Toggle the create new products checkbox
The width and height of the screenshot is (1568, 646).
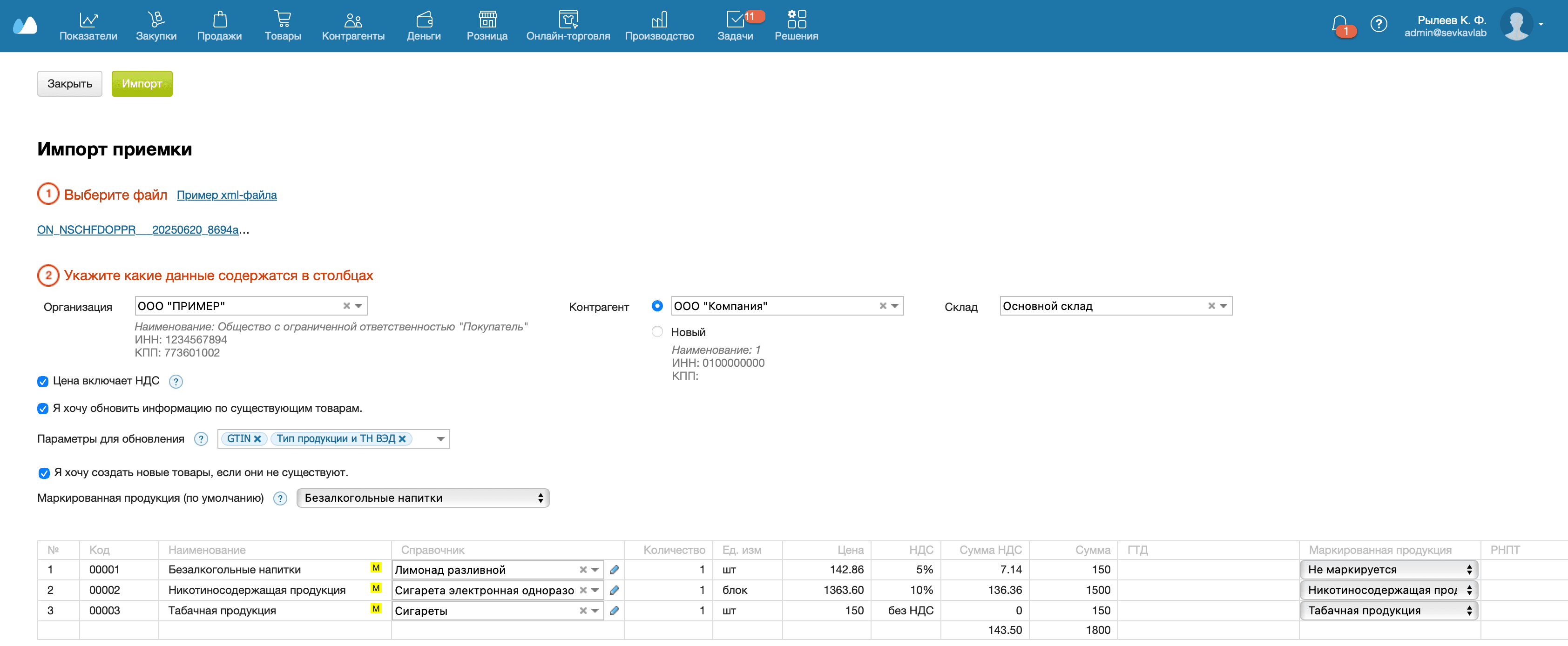44,473
